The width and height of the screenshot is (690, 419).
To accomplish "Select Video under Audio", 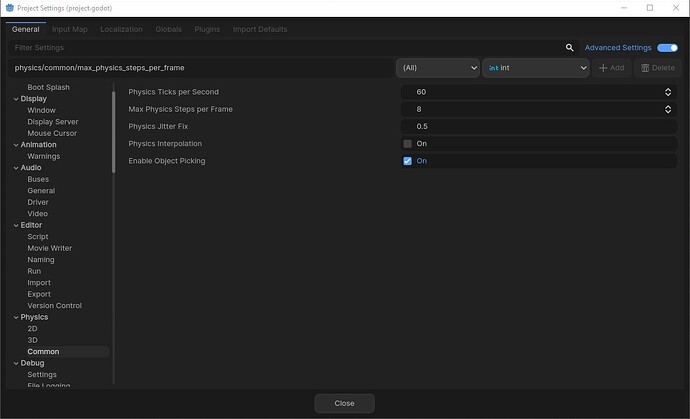I will click(x=37, y=214).
